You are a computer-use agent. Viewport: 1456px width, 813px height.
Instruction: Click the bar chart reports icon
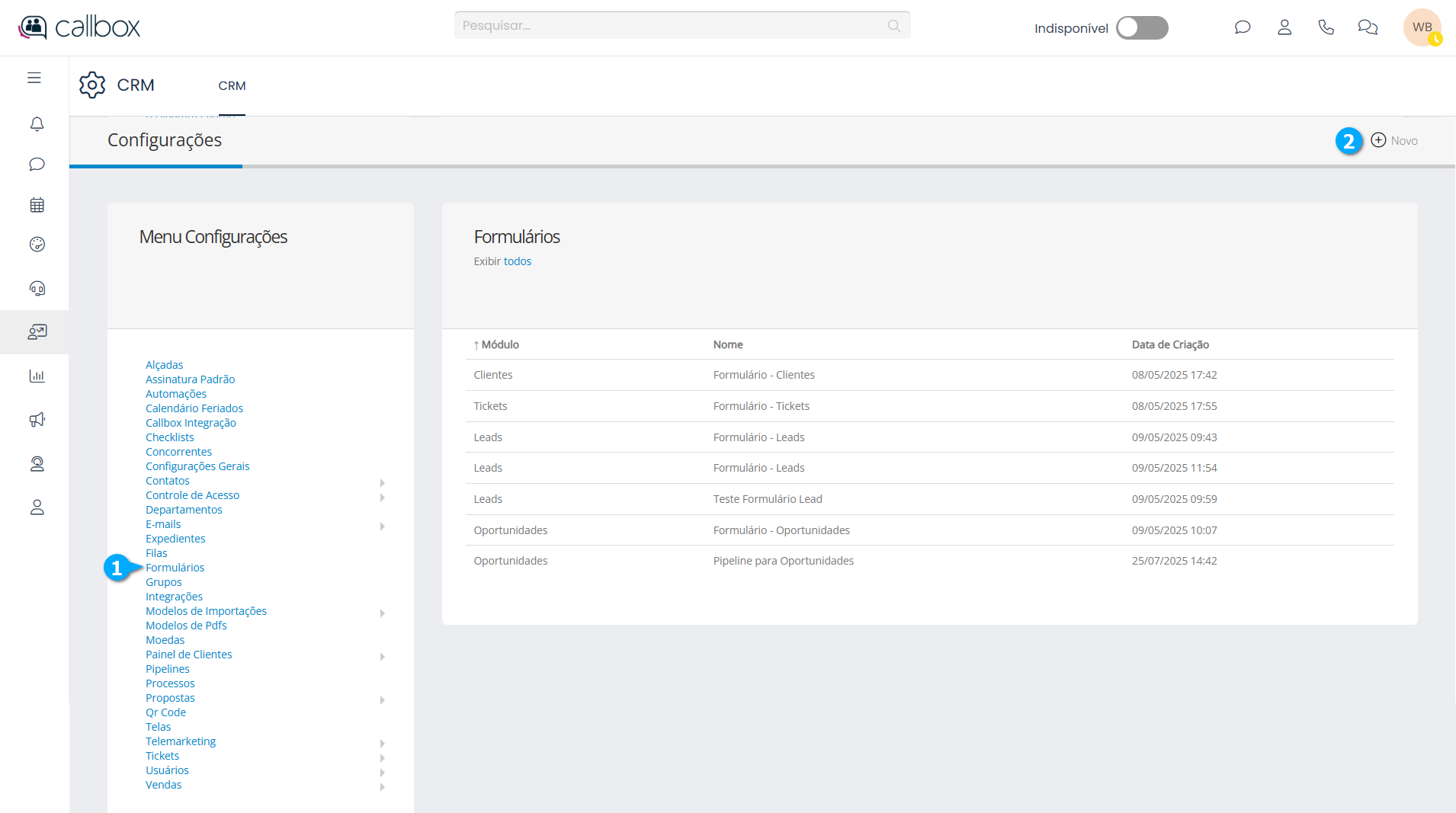[37, 376]
